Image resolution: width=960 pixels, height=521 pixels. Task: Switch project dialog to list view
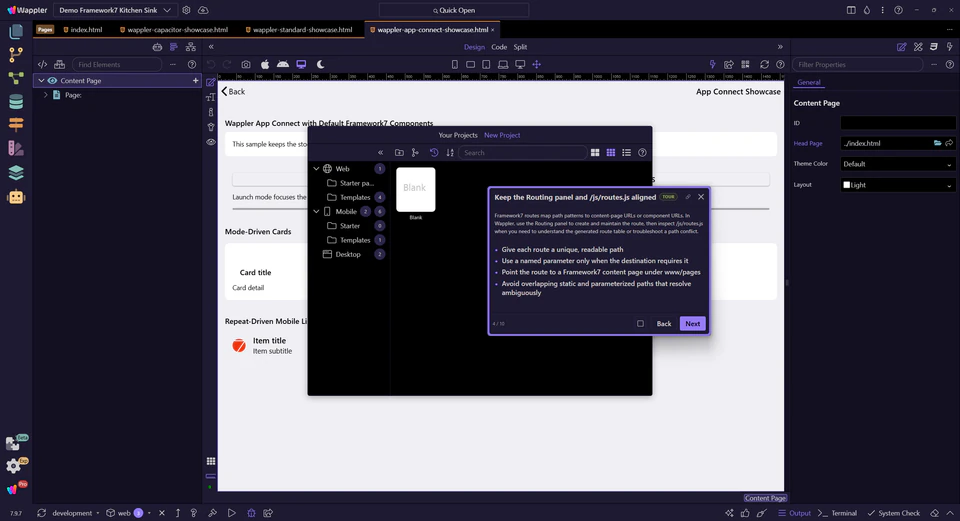point(626,152)
